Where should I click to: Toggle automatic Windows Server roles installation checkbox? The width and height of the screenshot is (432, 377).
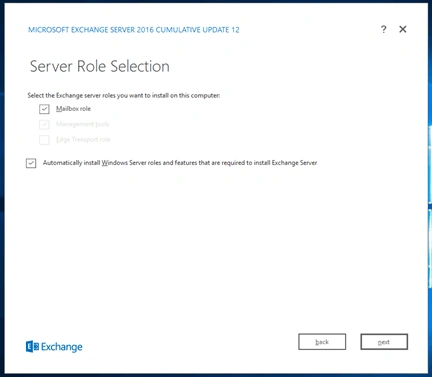[x=31, y=163]
